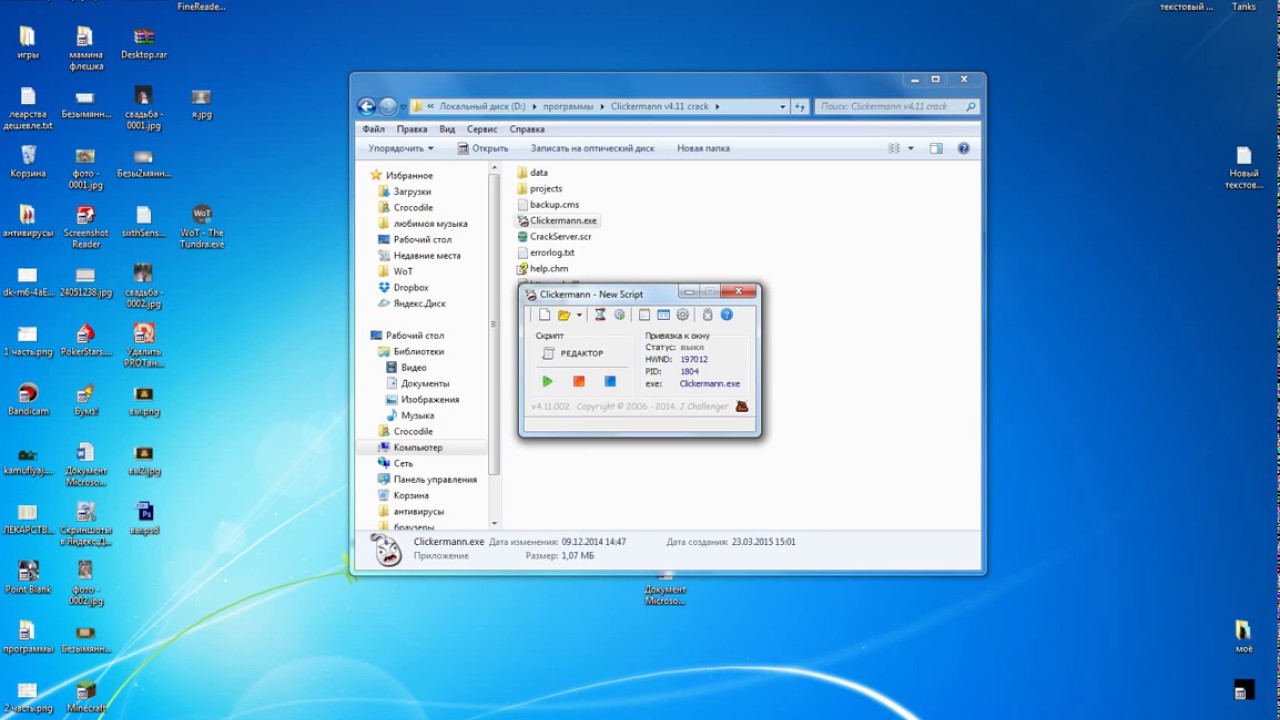
Task: Go back in Explorer
Action: [x=367, y=106]
